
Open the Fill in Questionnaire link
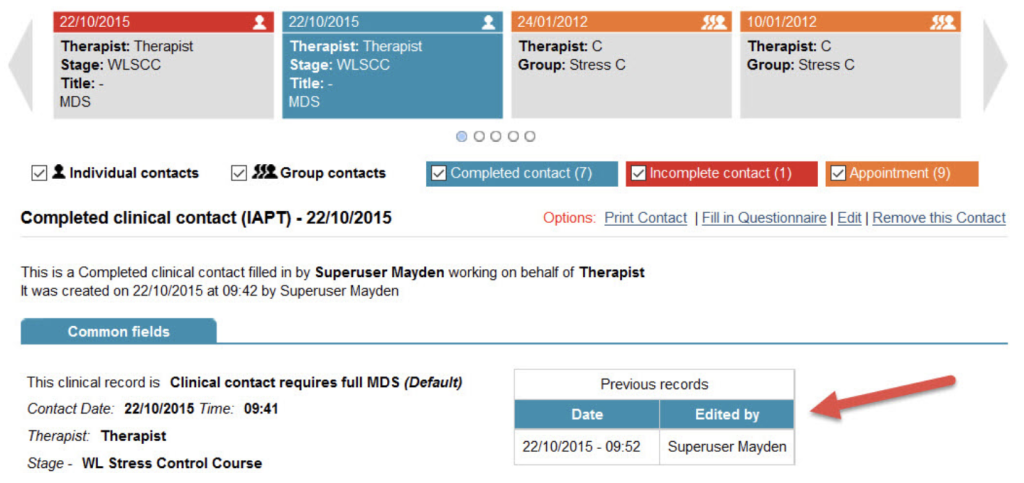[764, 218]
